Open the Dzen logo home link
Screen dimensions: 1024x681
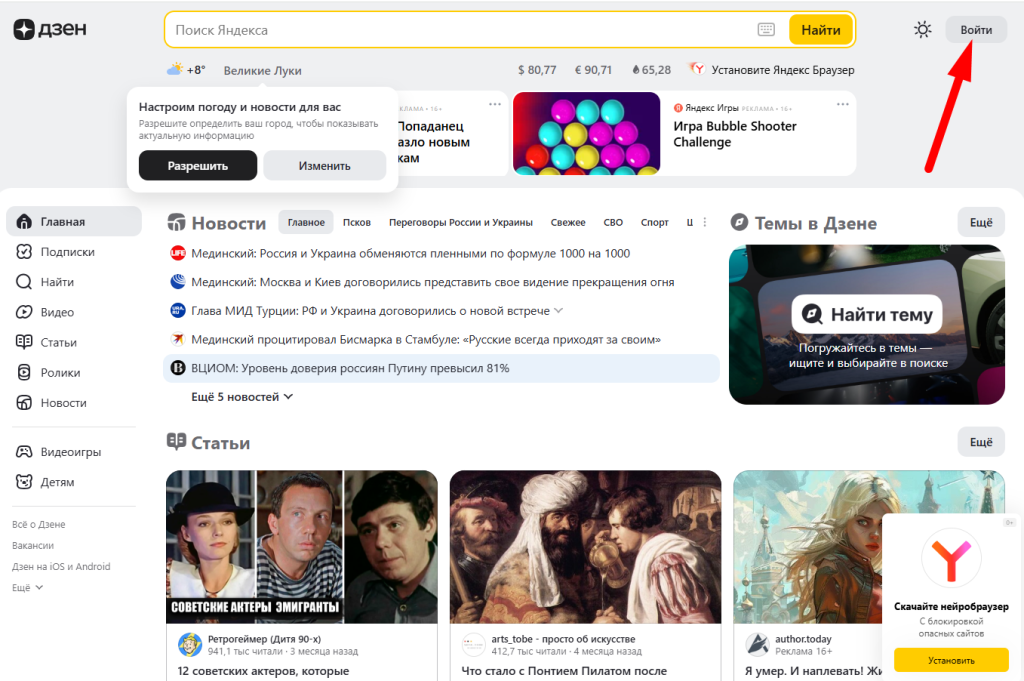point(50,29)
